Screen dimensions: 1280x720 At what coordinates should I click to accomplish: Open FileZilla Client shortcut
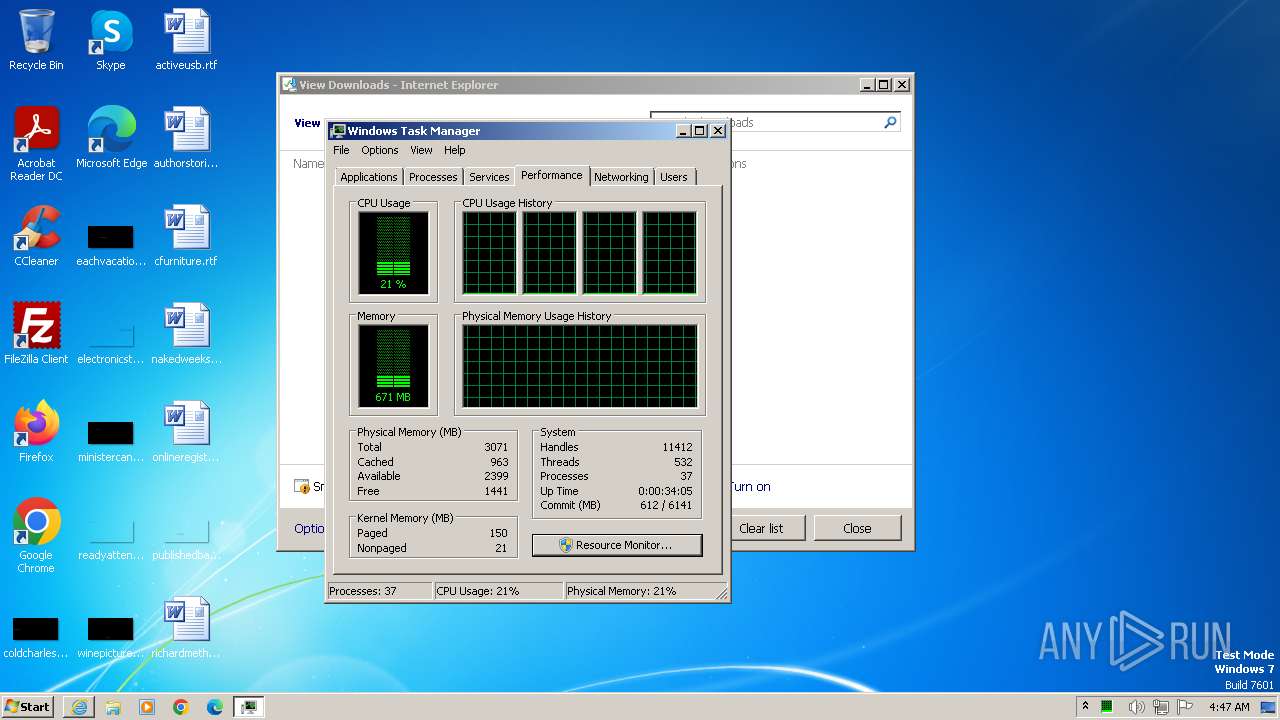click(36, 334)
